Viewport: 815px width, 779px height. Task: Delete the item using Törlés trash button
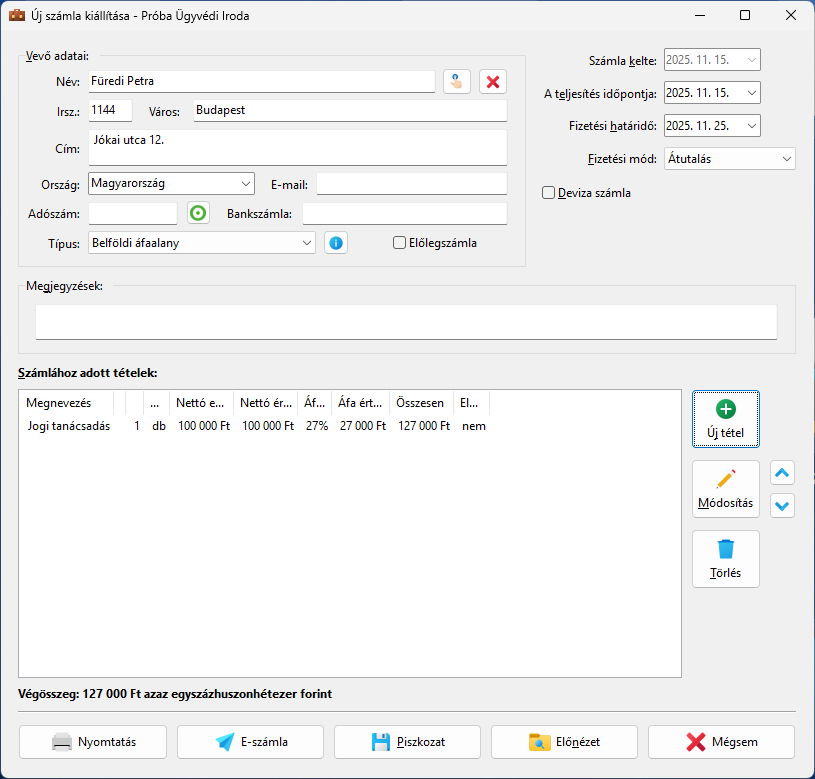[725, 559]
